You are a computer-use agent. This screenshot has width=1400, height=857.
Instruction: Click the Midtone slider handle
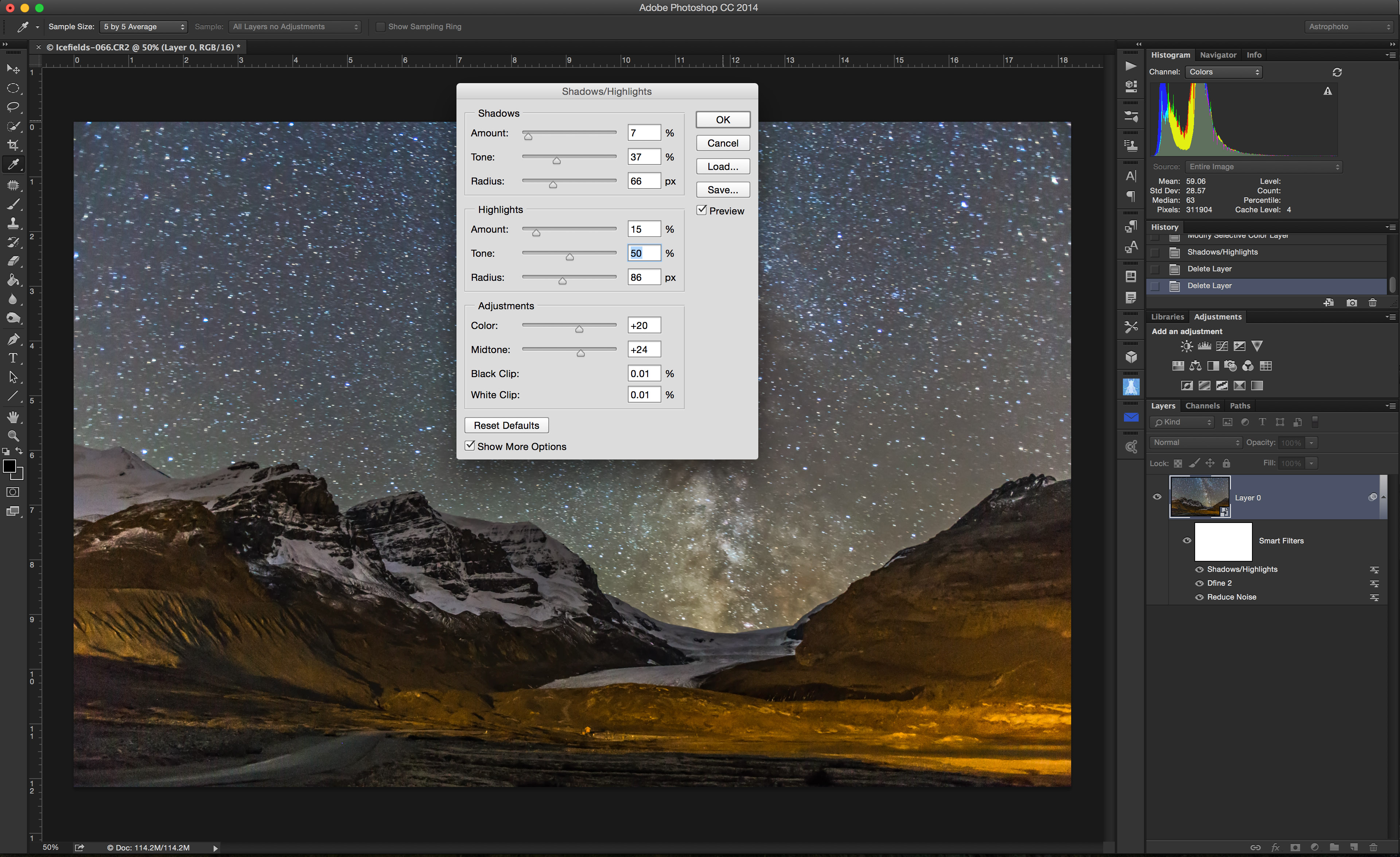tap(580, 353)
